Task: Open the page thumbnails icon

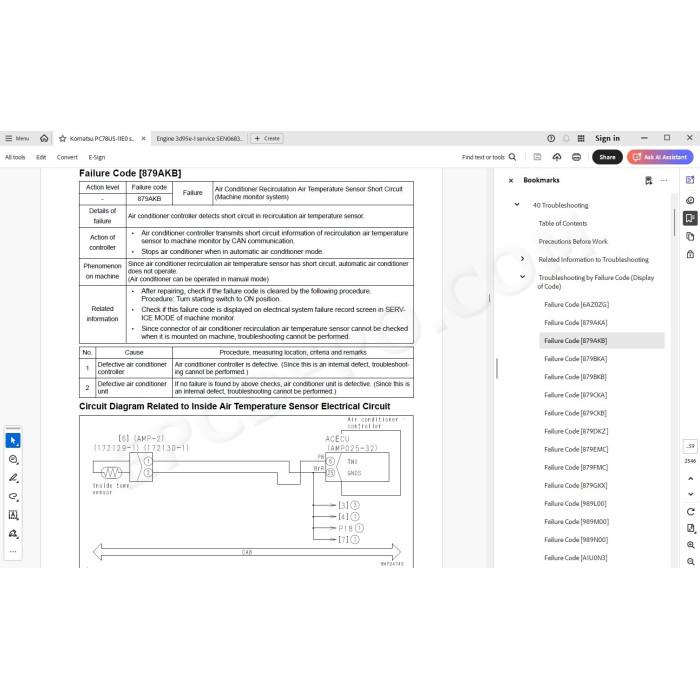Action: tap(690, 236)
